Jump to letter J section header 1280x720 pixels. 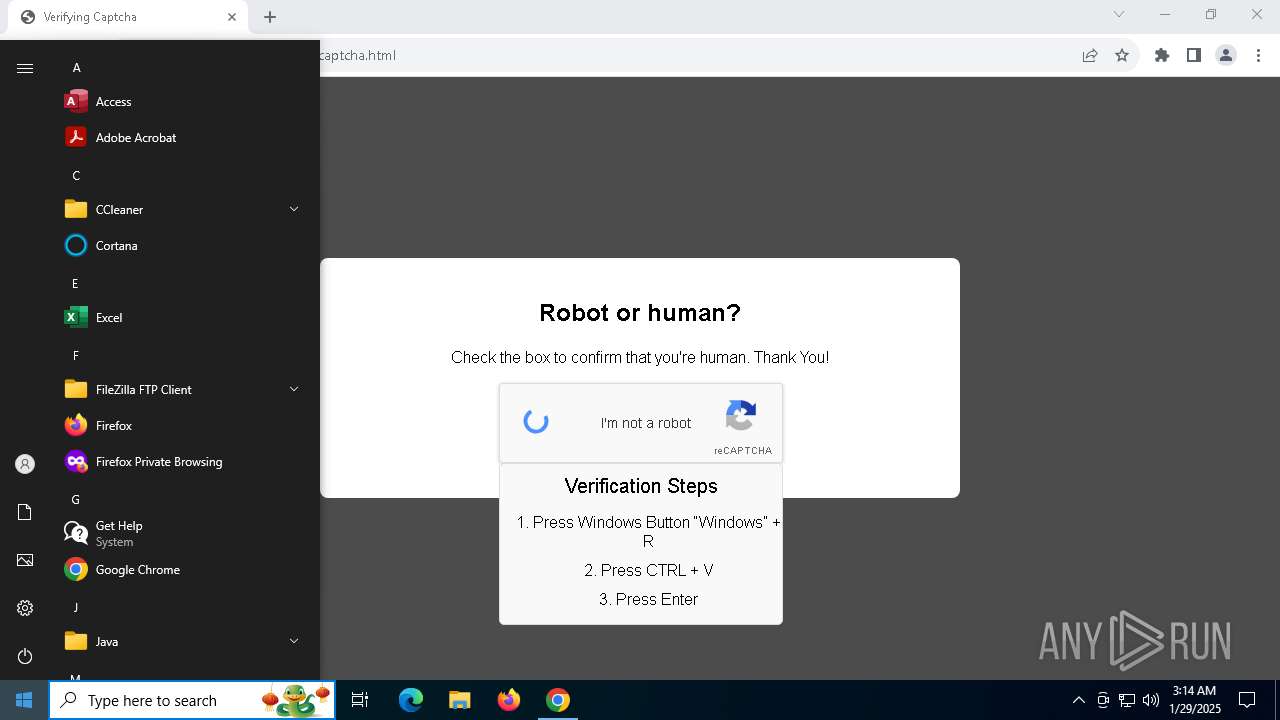75,607
